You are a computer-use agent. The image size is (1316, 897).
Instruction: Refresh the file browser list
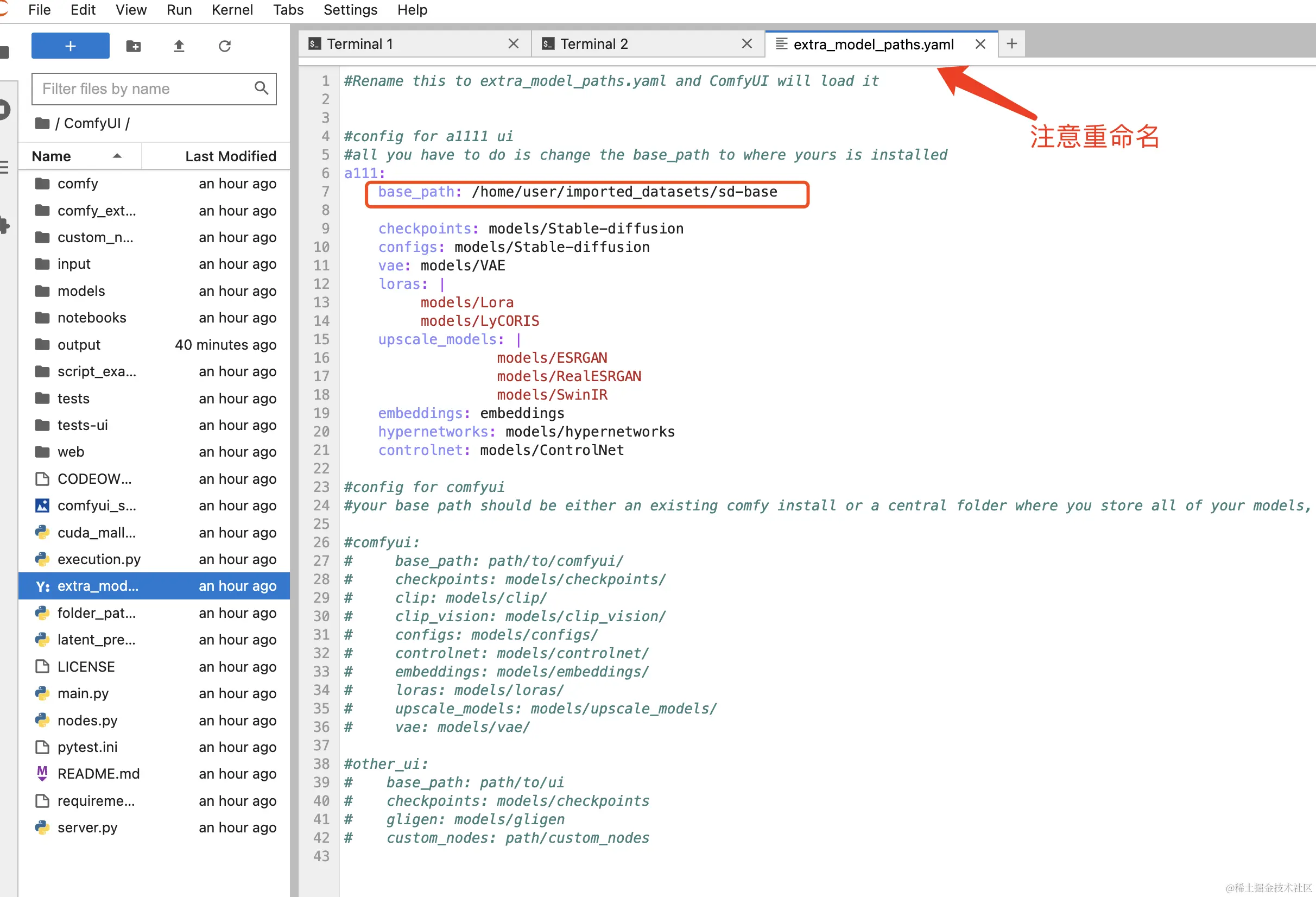point(225,46)
